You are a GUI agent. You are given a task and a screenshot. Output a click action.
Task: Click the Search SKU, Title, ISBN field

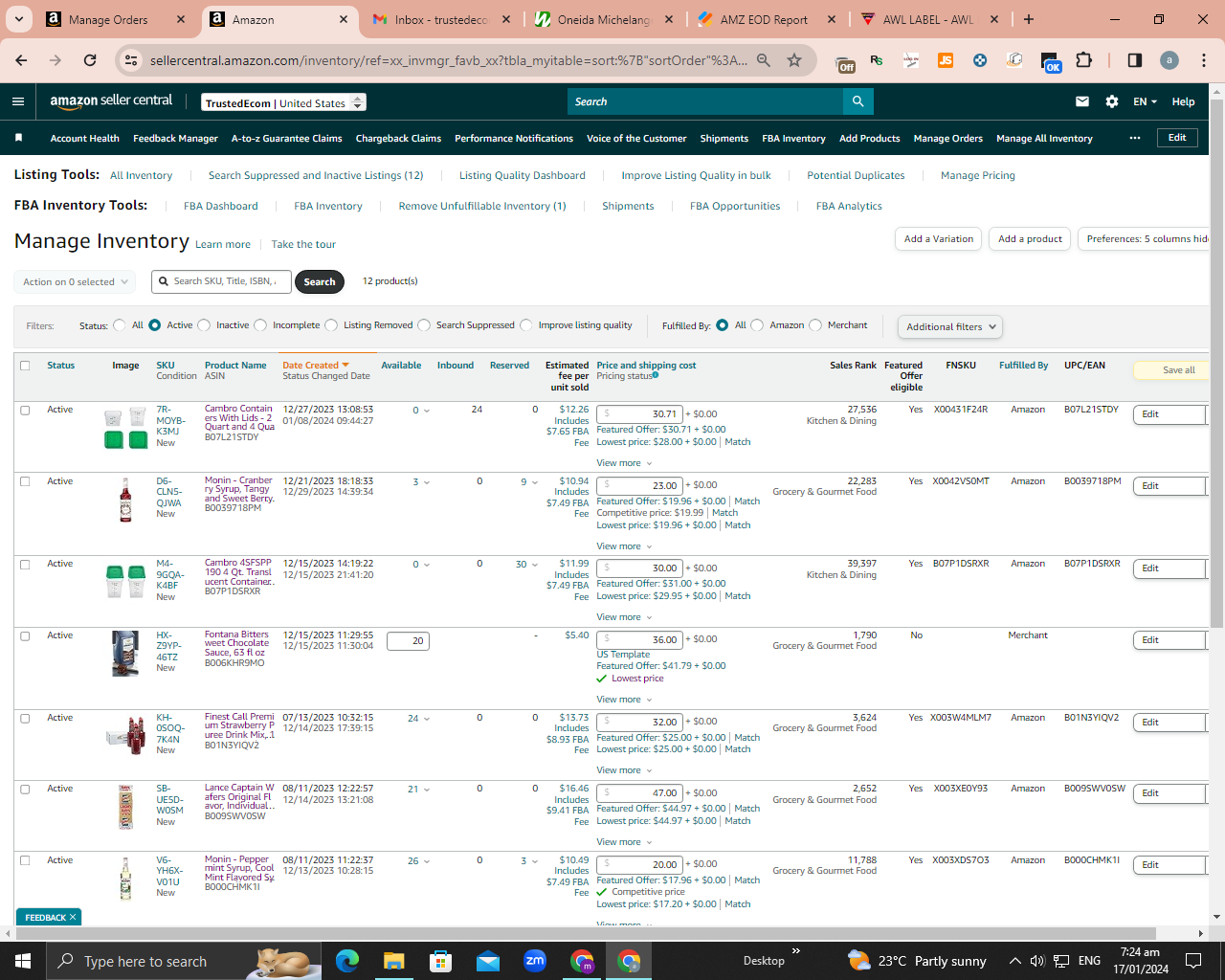click(x=221, y=281)
